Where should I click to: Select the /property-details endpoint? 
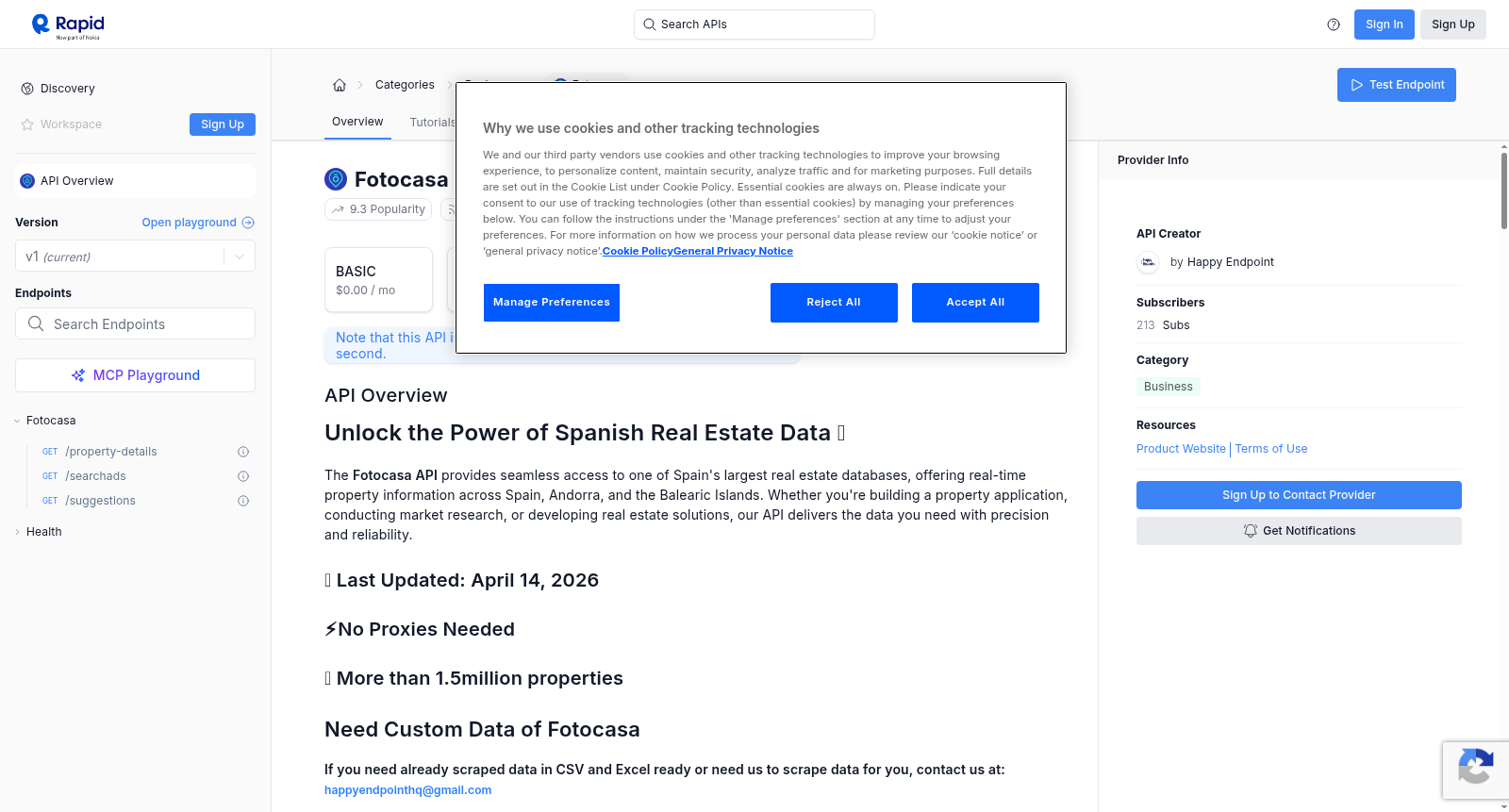tap(111, 452)
